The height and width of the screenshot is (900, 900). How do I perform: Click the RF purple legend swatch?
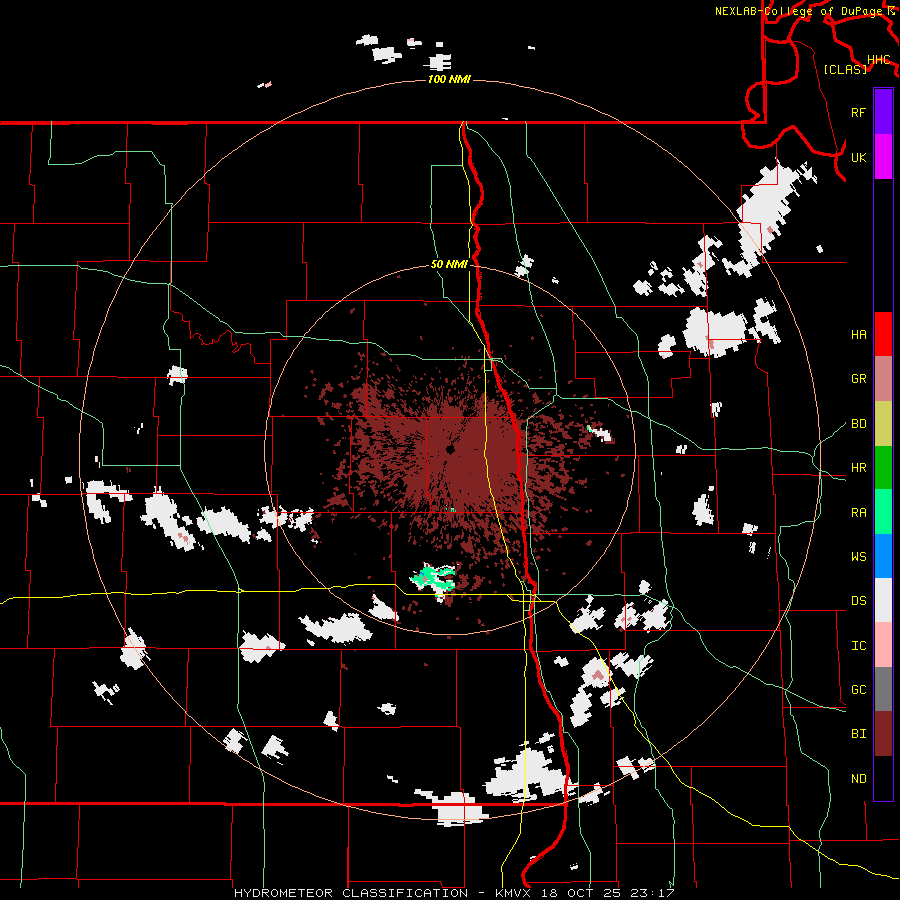(883, 112)
